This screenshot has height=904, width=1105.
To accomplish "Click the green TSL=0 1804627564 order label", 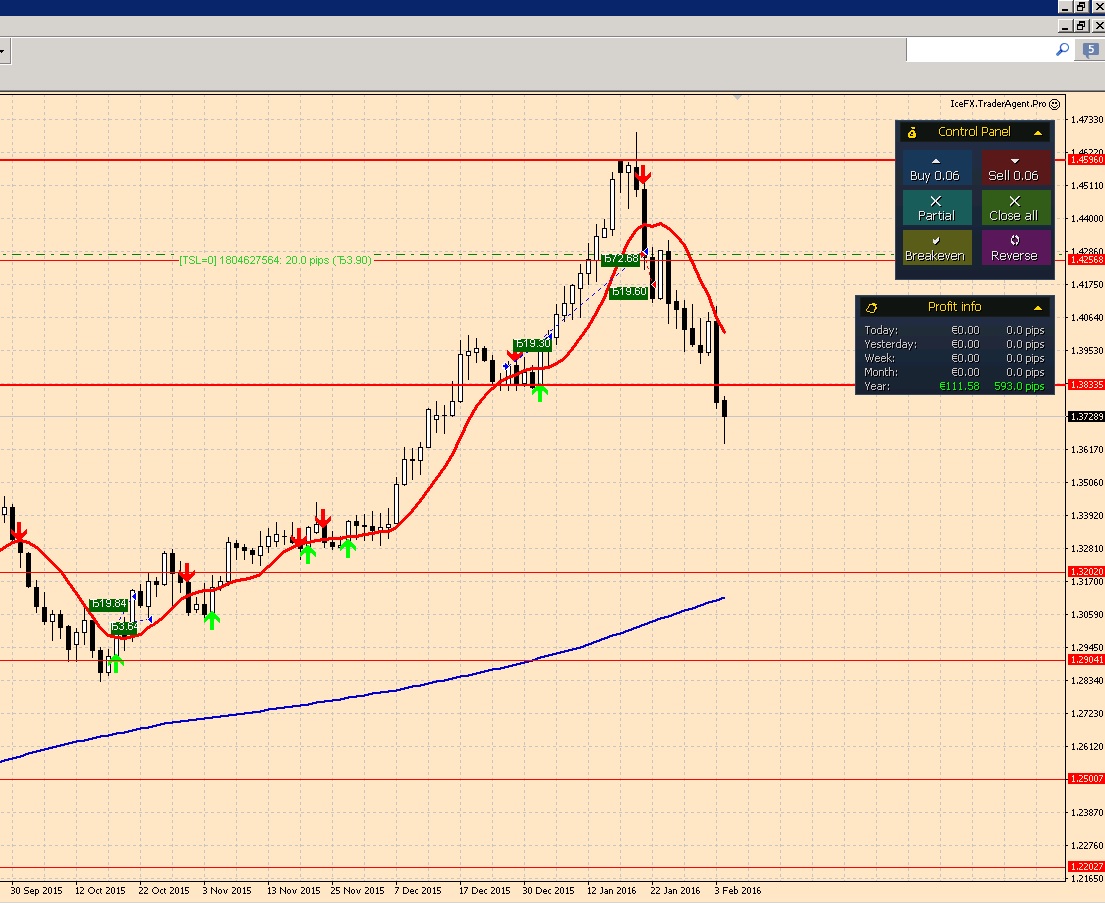I will 276,261.
